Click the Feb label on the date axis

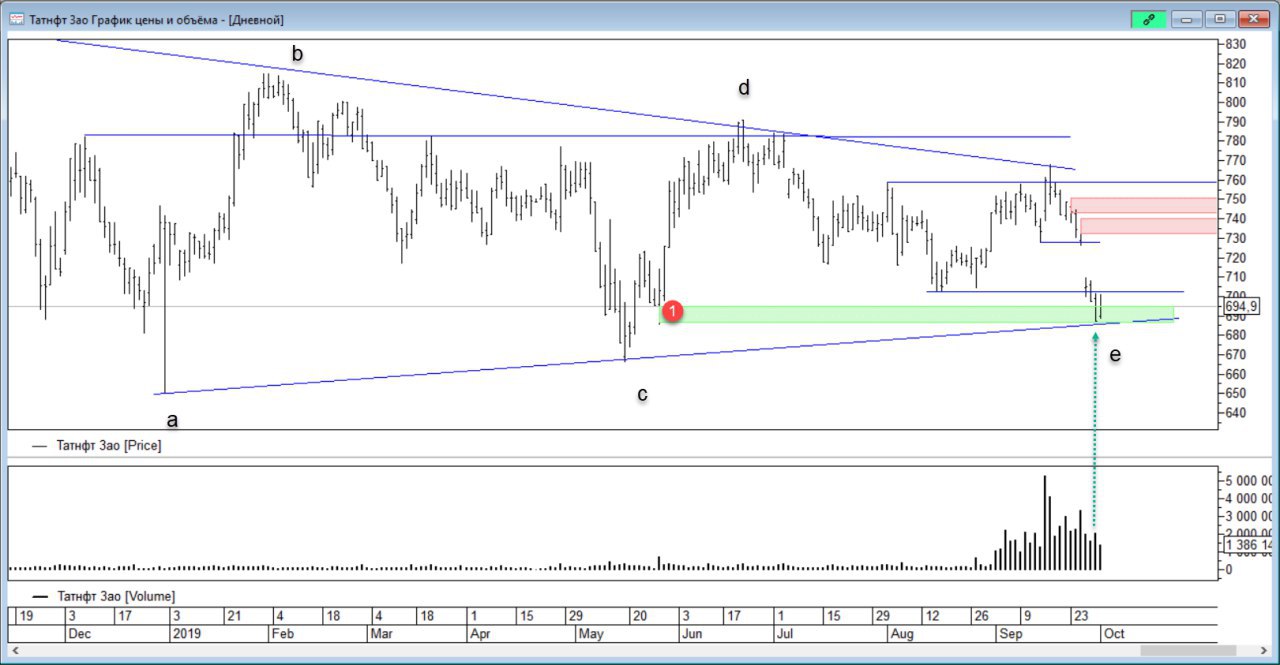pyautogui.click(x=283, y=634)
